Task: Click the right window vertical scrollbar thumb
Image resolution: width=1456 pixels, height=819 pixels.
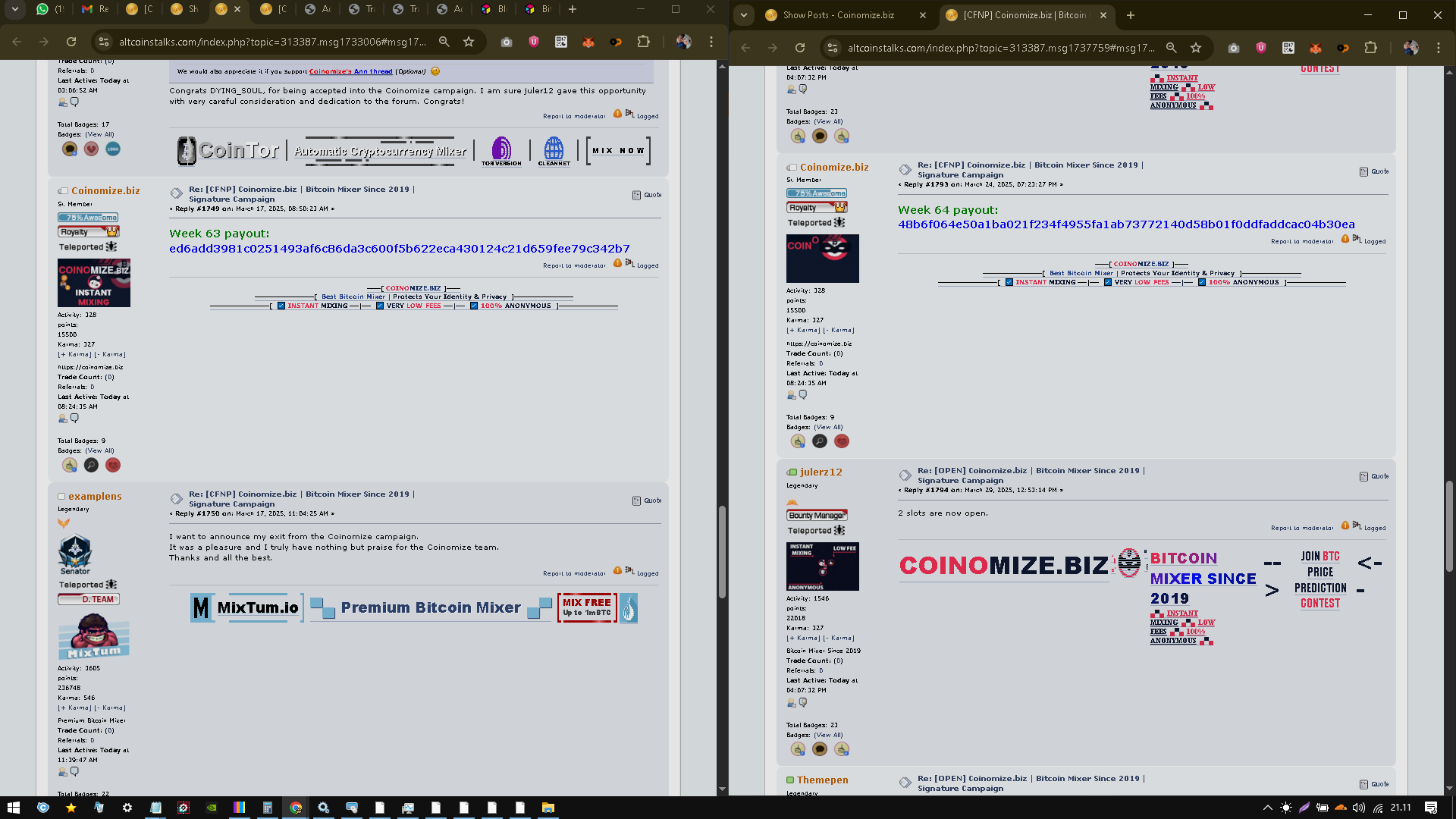Action: [1449, 526]
